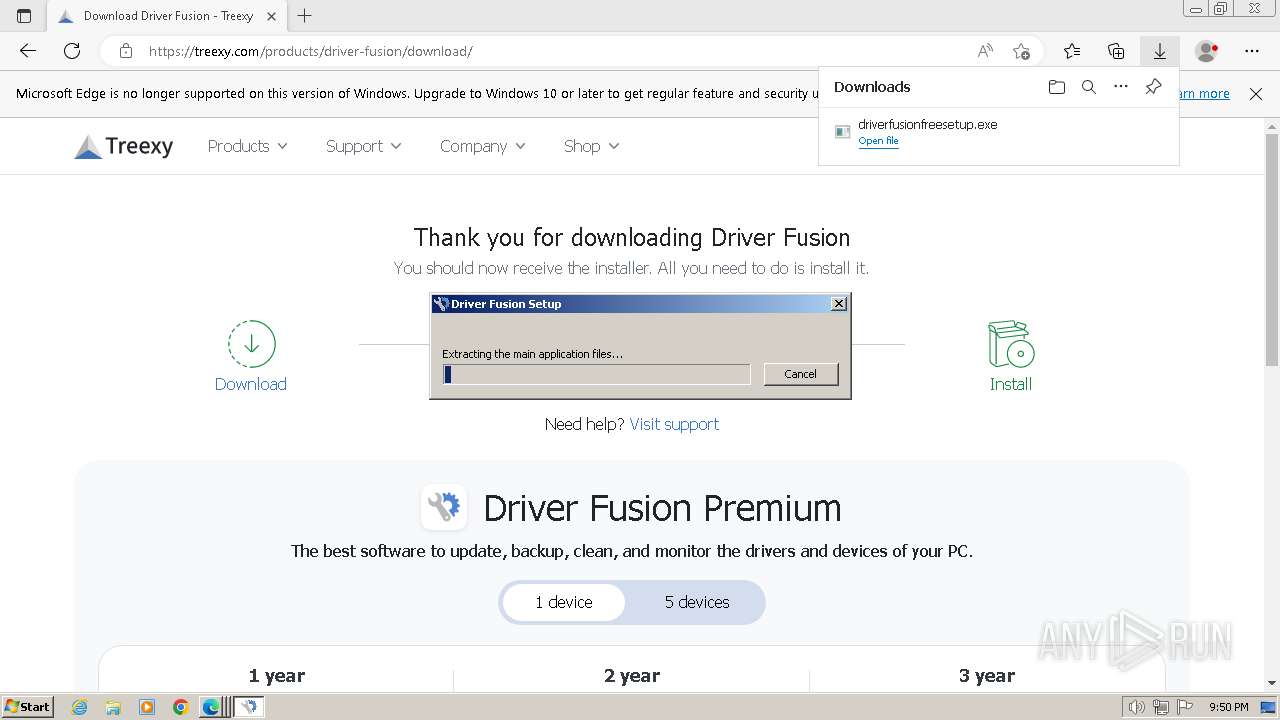Open downloads folder icon in Downloads panel
The height and width of the screenshot is (720, 1280).
click(x=1057, y=87)
